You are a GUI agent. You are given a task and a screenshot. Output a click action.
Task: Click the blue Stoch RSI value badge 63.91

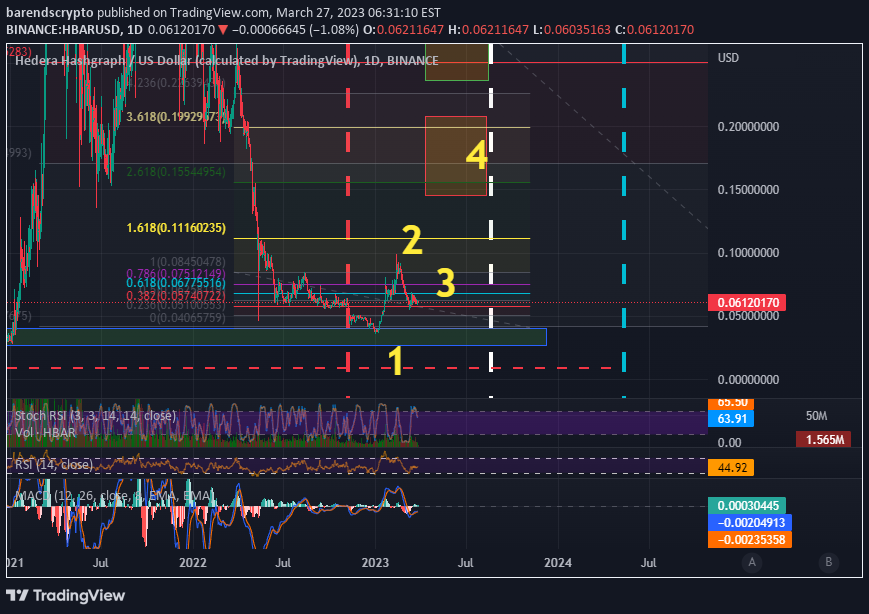(732, 420)
